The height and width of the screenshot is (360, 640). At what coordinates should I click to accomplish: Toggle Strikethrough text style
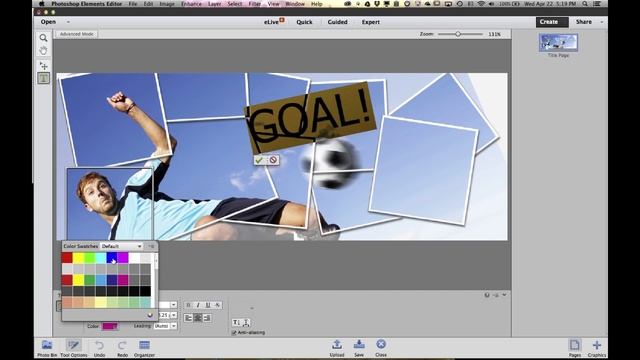218,305
